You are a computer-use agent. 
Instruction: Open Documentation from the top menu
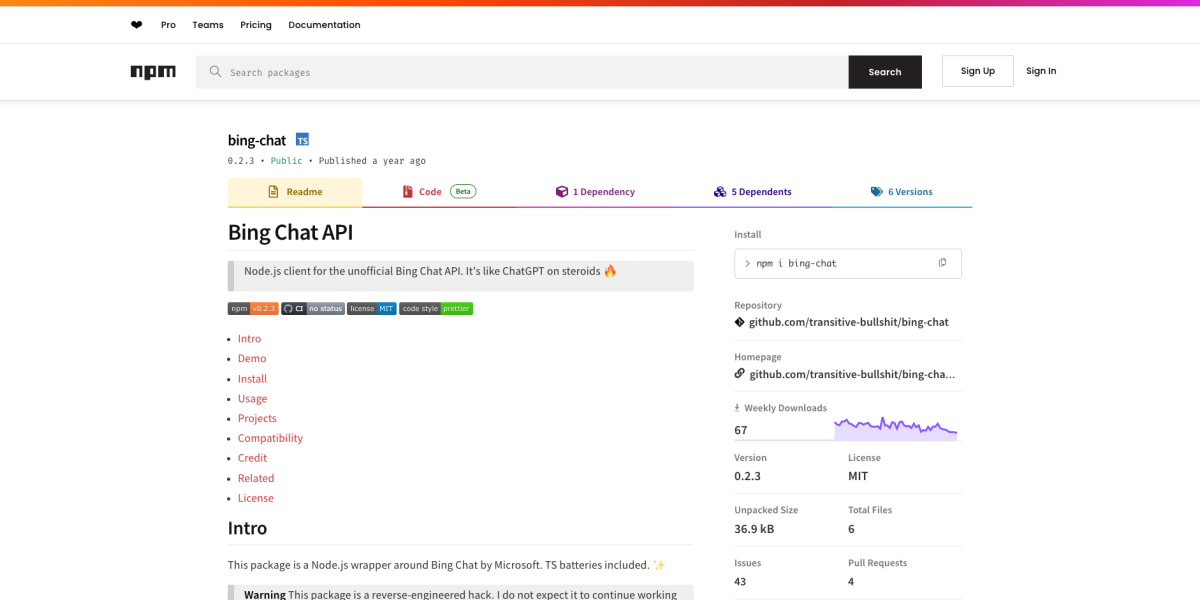tap(324, 24)
